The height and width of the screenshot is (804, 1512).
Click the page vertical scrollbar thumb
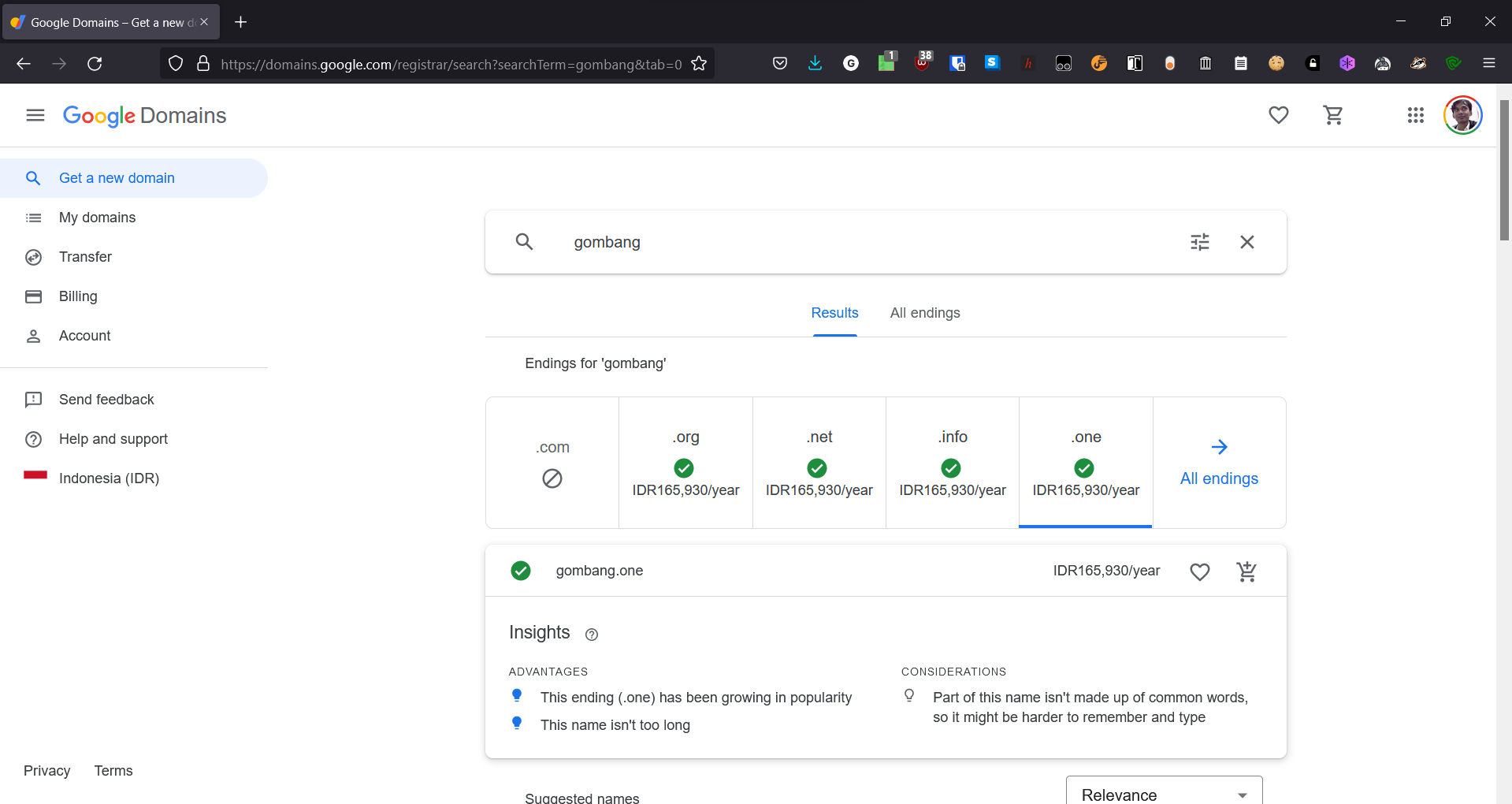[1504, 169]
